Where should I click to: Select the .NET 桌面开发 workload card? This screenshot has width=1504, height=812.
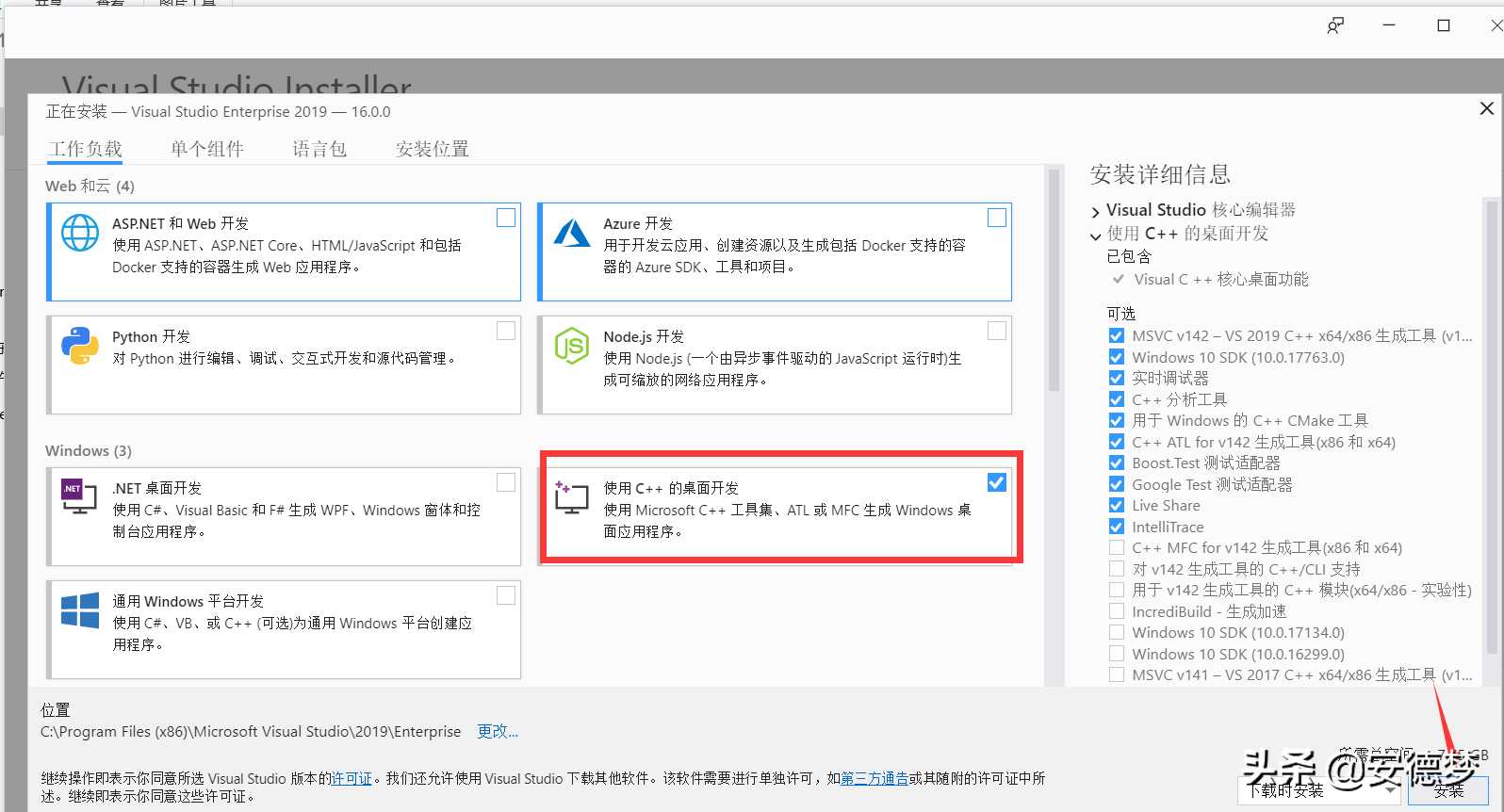point(284,516)
